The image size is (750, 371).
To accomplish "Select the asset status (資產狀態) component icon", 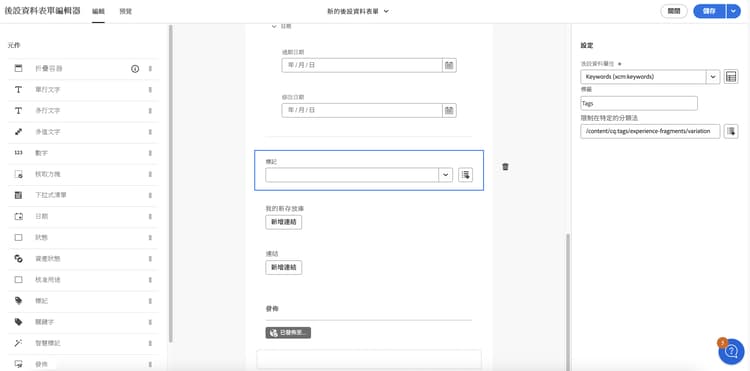I will click(19, 258).
